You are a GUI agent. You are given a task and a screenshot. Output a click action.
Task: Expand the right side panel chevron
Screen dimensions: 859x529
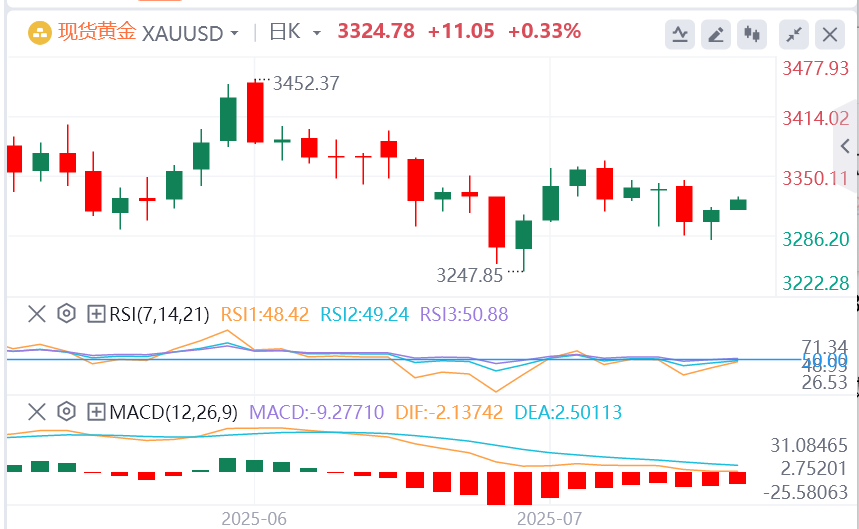click(846, 146)
